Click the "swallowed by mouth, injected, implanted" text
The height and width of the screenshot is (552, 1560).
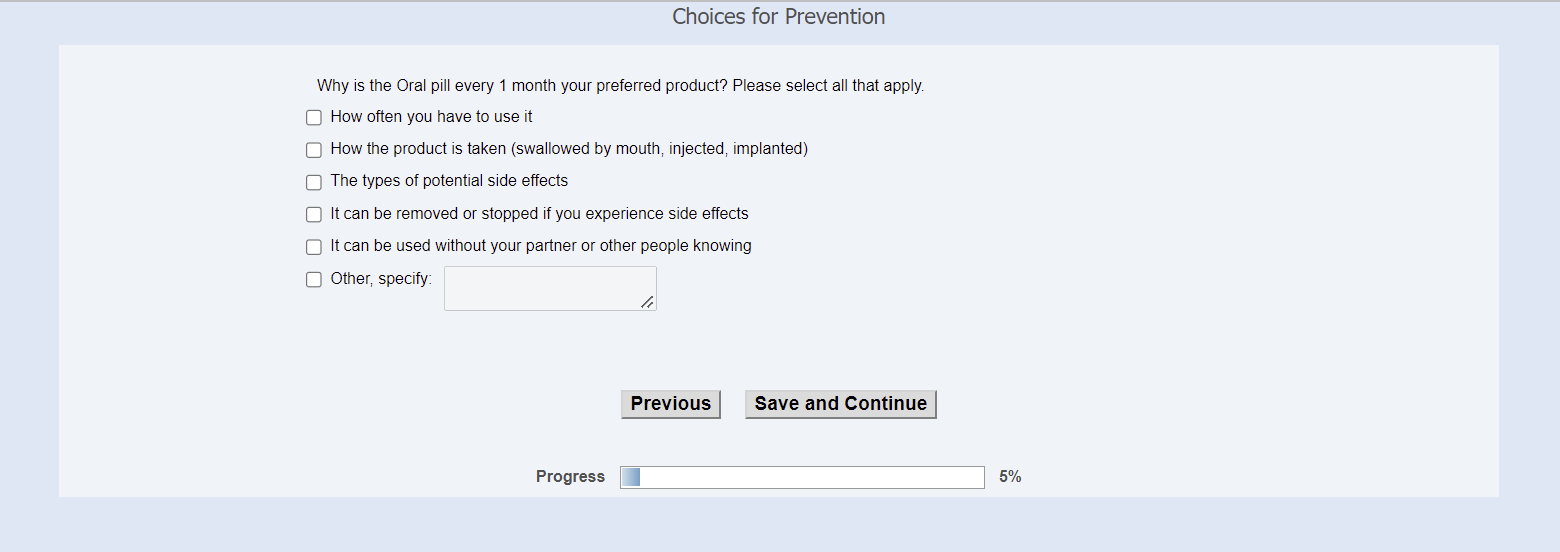click(660, 149)
